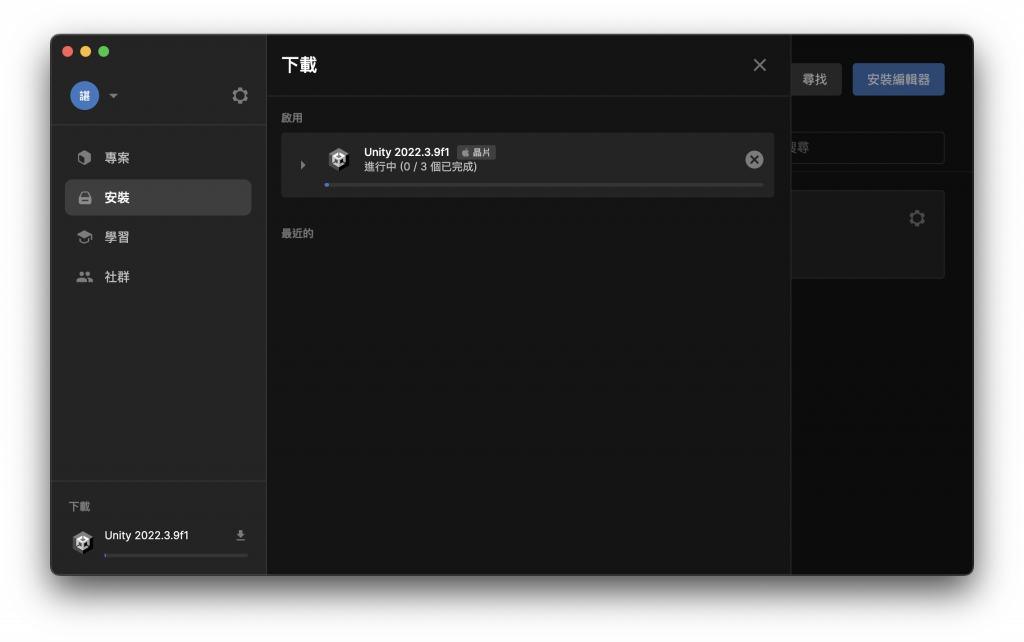Click the Unity logo in download row
Image resolution: width=1024 pixels, height=642 pixels.
[x=339, y=159]
